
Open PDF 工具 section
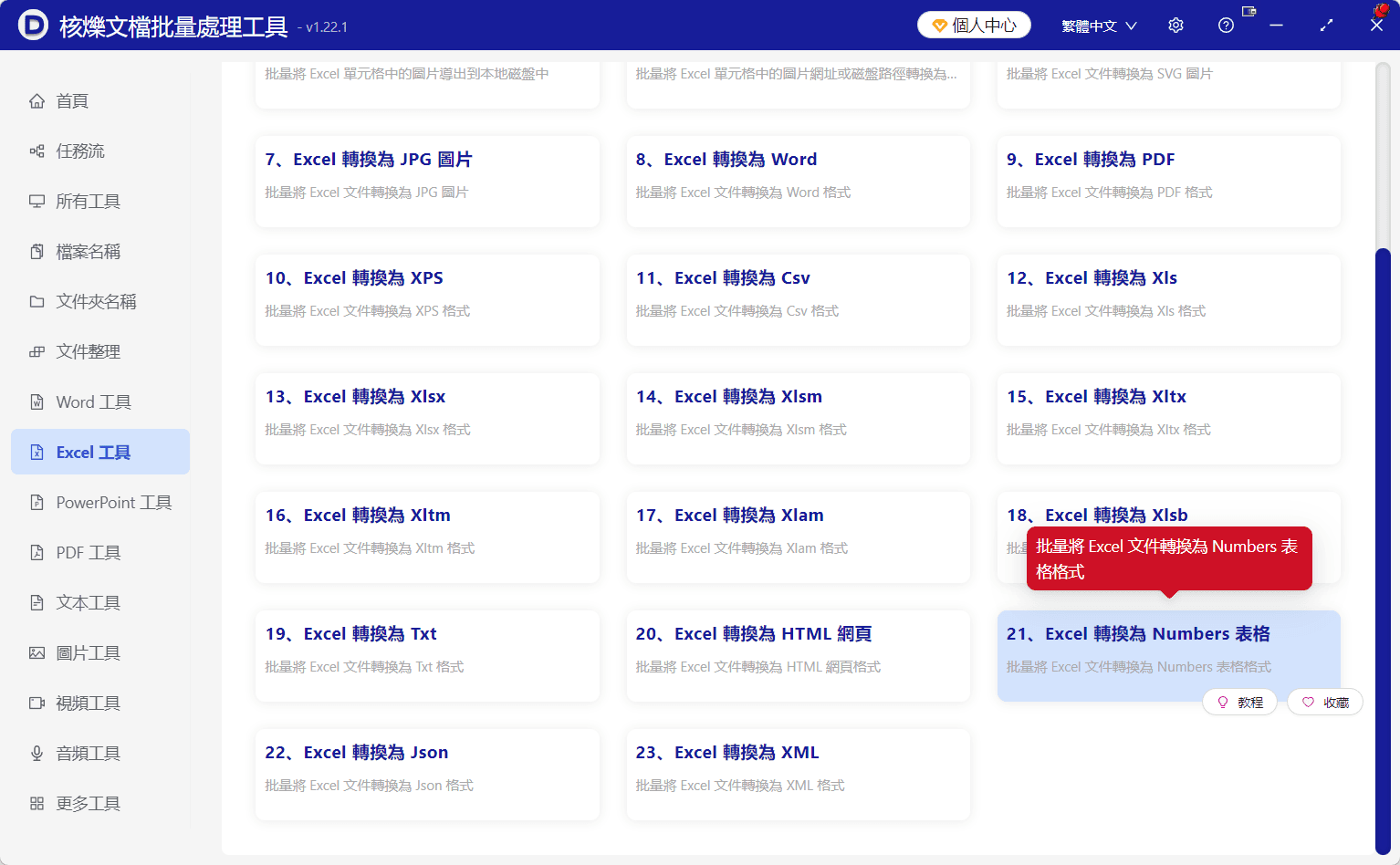pos(100,553)
